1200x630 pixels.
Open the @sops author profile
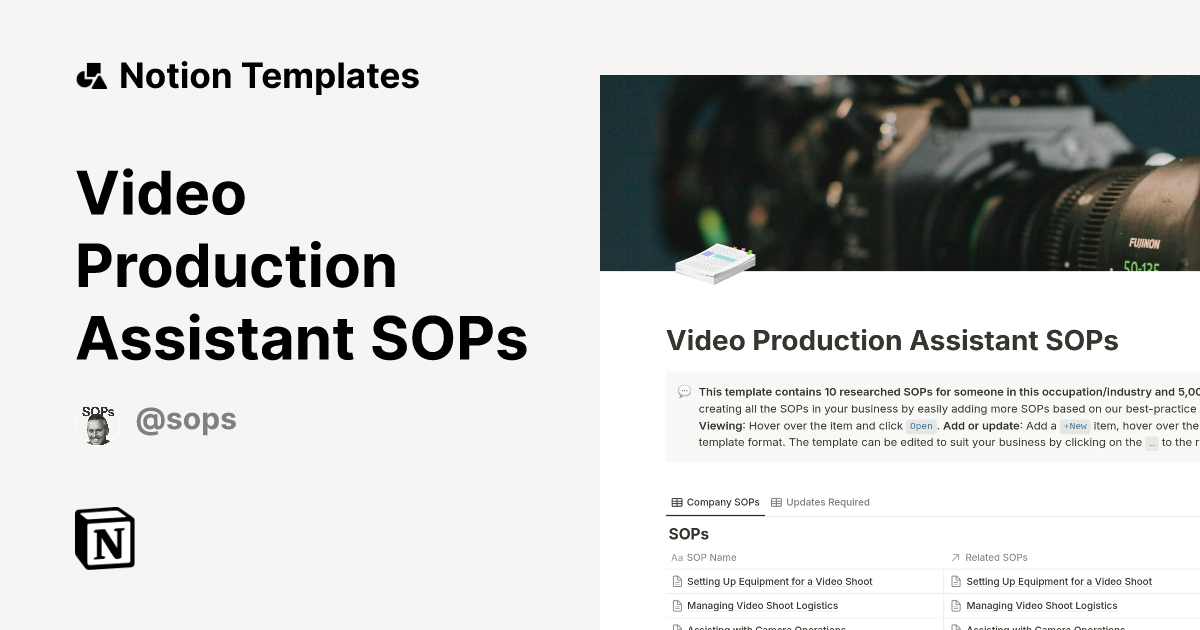(x=186, y=420)
